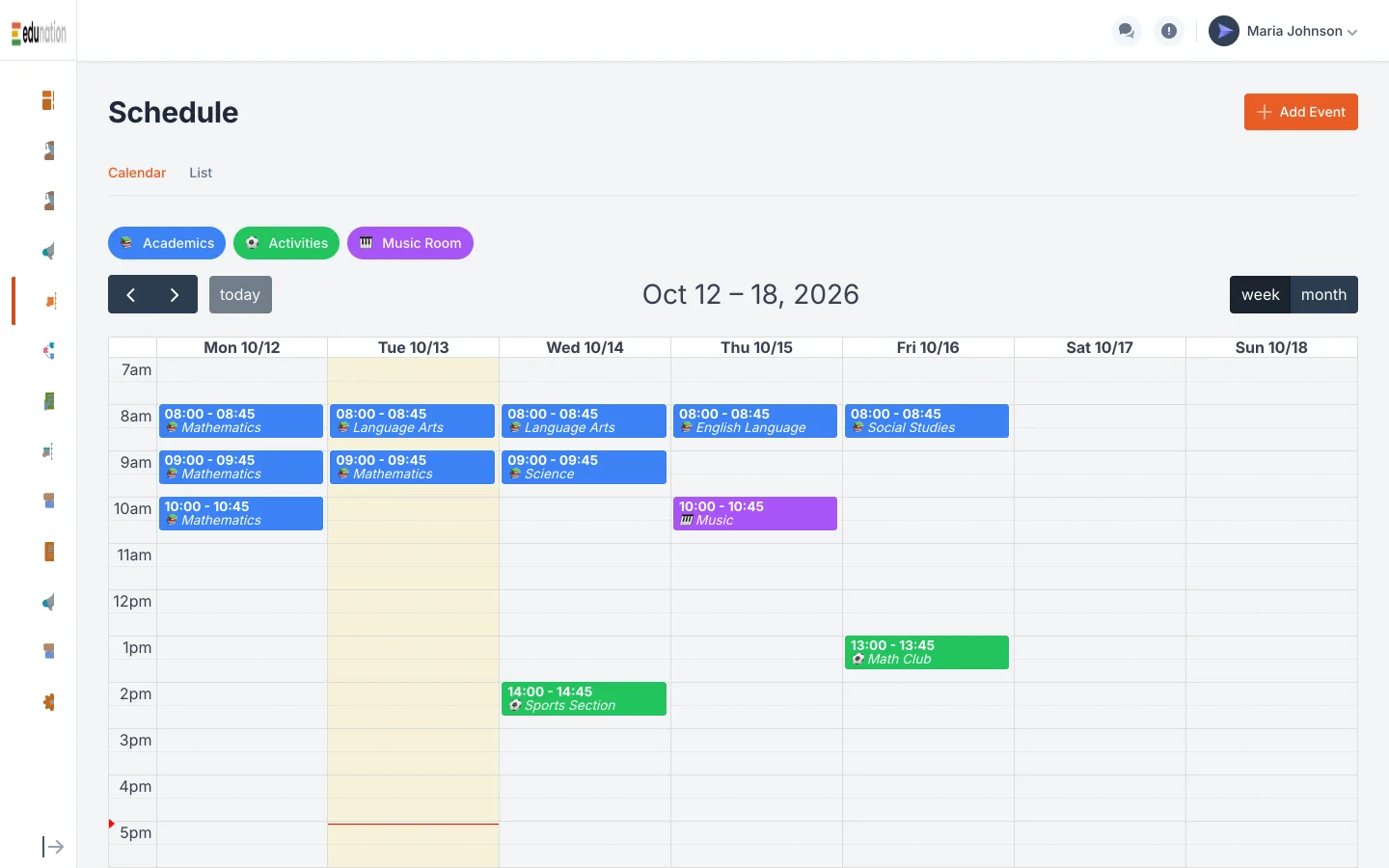Open Tuesday 09:00 Mathematics event
The width and height of the screenshot is (1389, 868).
(413, 467)
